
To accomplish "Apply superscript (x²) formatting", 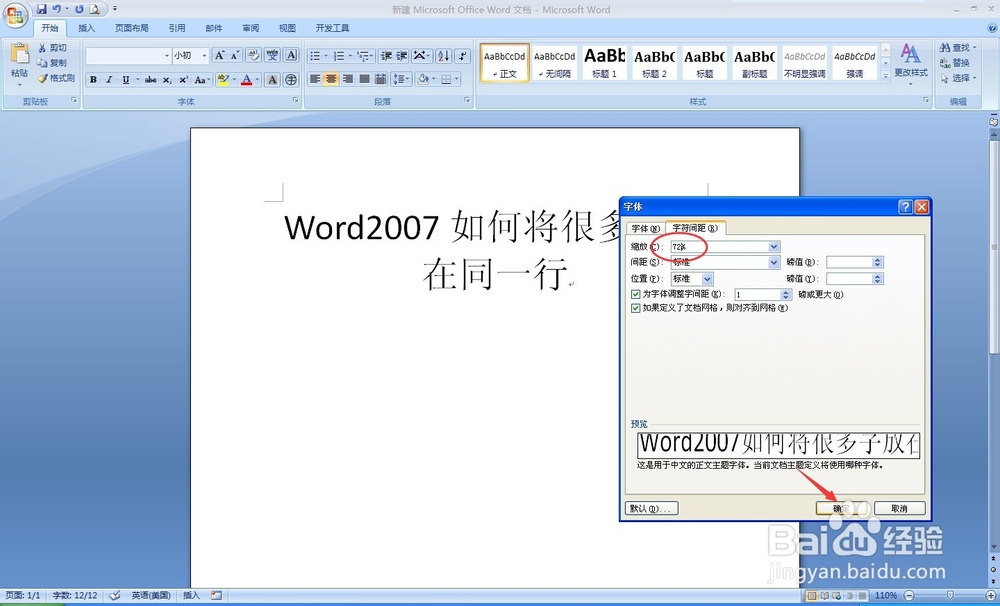I will pos(183,80).
